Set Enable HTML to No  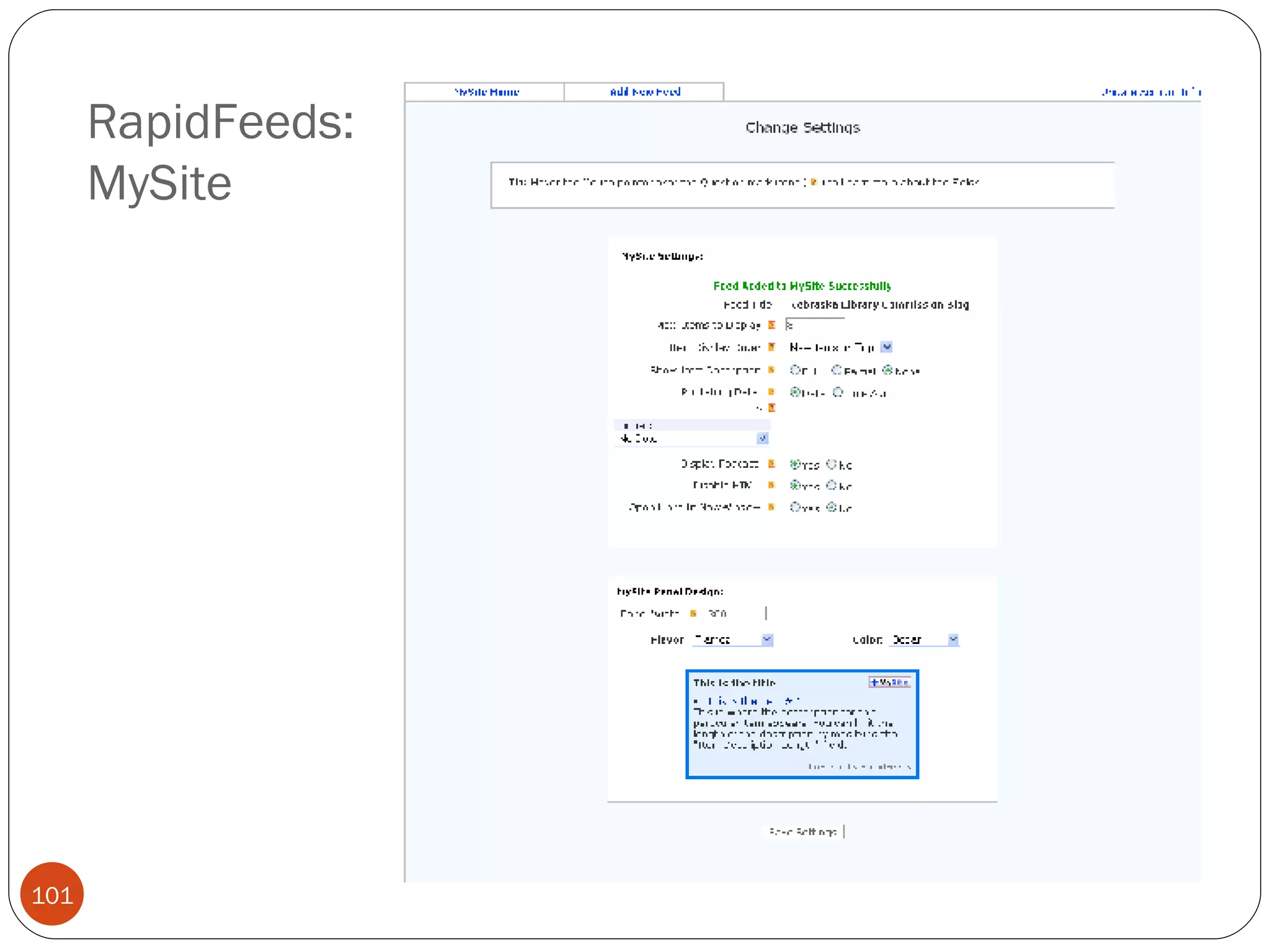[x=832, y=485]
